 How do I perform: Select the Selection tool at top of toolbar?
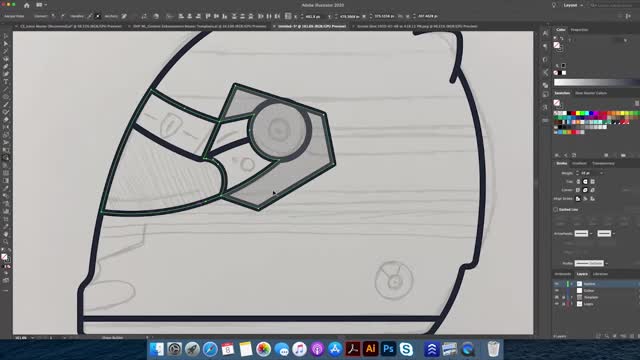tap(6, 36)
